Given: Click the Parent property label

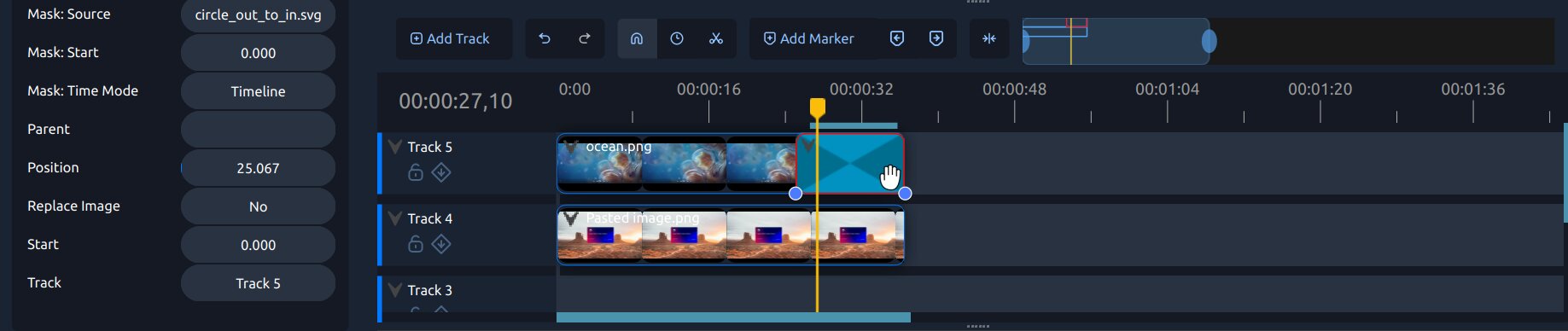Looking at the screenshot, I should tap(49, 129).
